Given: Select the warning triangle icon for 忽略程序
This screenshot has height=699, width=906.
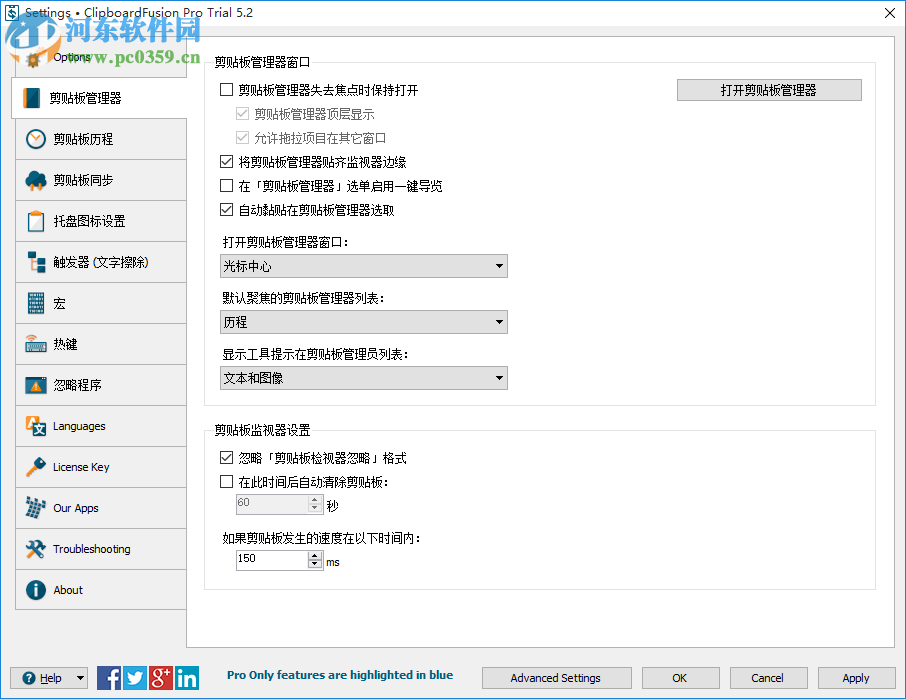Looking at the screenshot, I should (36, 385).
